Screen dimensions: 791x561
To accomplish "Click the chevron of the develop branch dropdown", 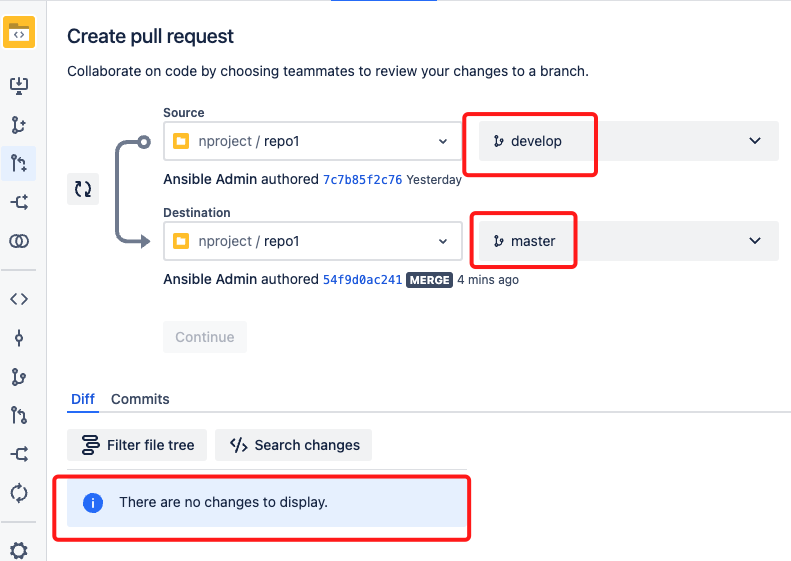I will (x=755, y=141).
